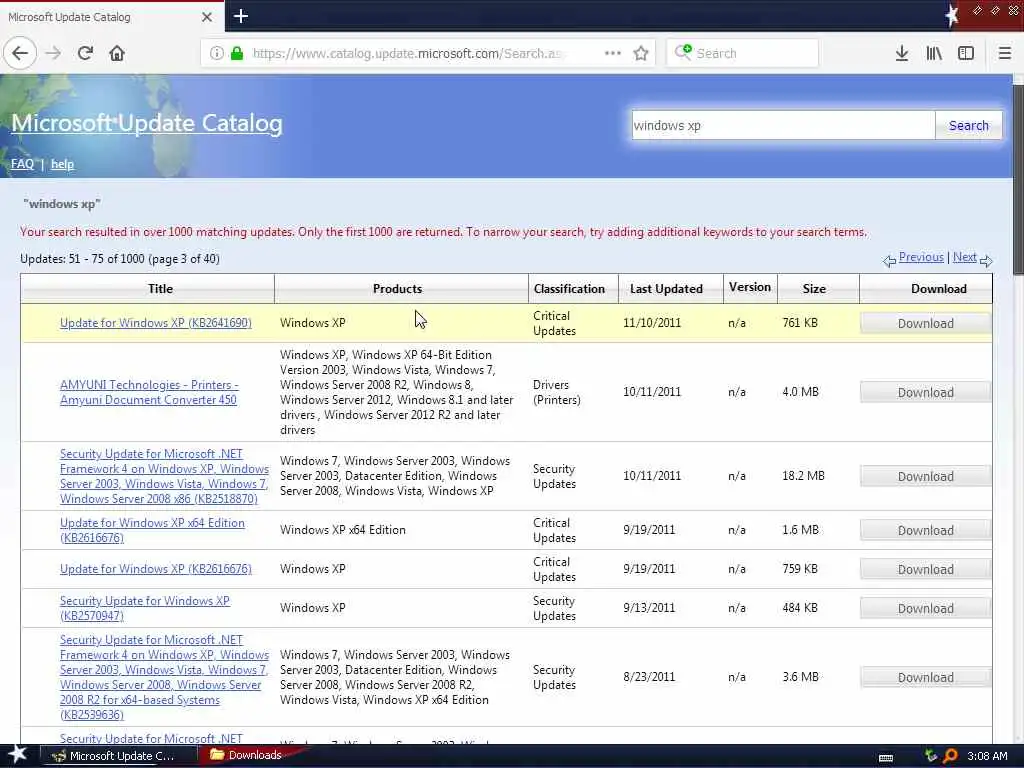Screen dimensions: 1024x768
Task: Click the orange magnifier tray icon
Action: pyautogui.click(x=950, y=756)
